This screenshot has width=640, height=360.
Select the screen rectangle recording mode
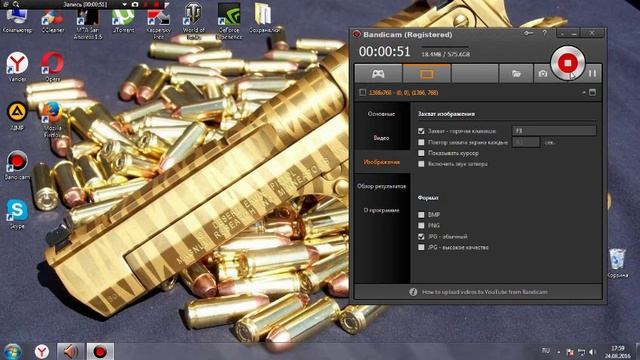[x=427, y=74]
